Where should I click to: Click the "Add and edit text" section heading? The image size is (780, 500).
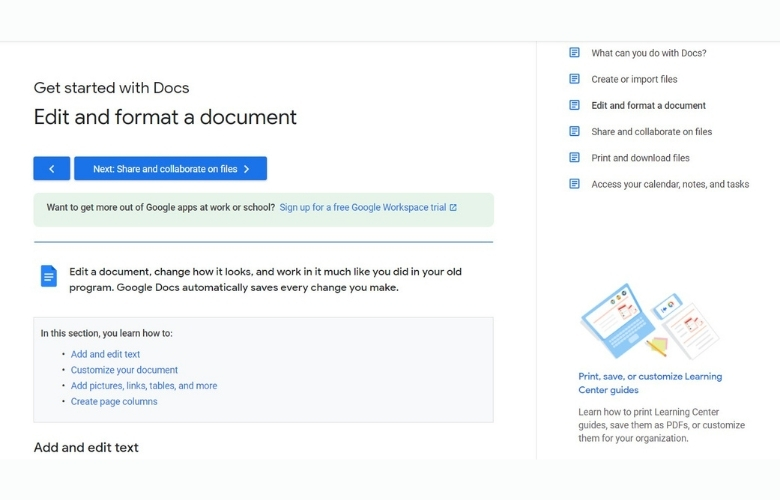[86, 447]
